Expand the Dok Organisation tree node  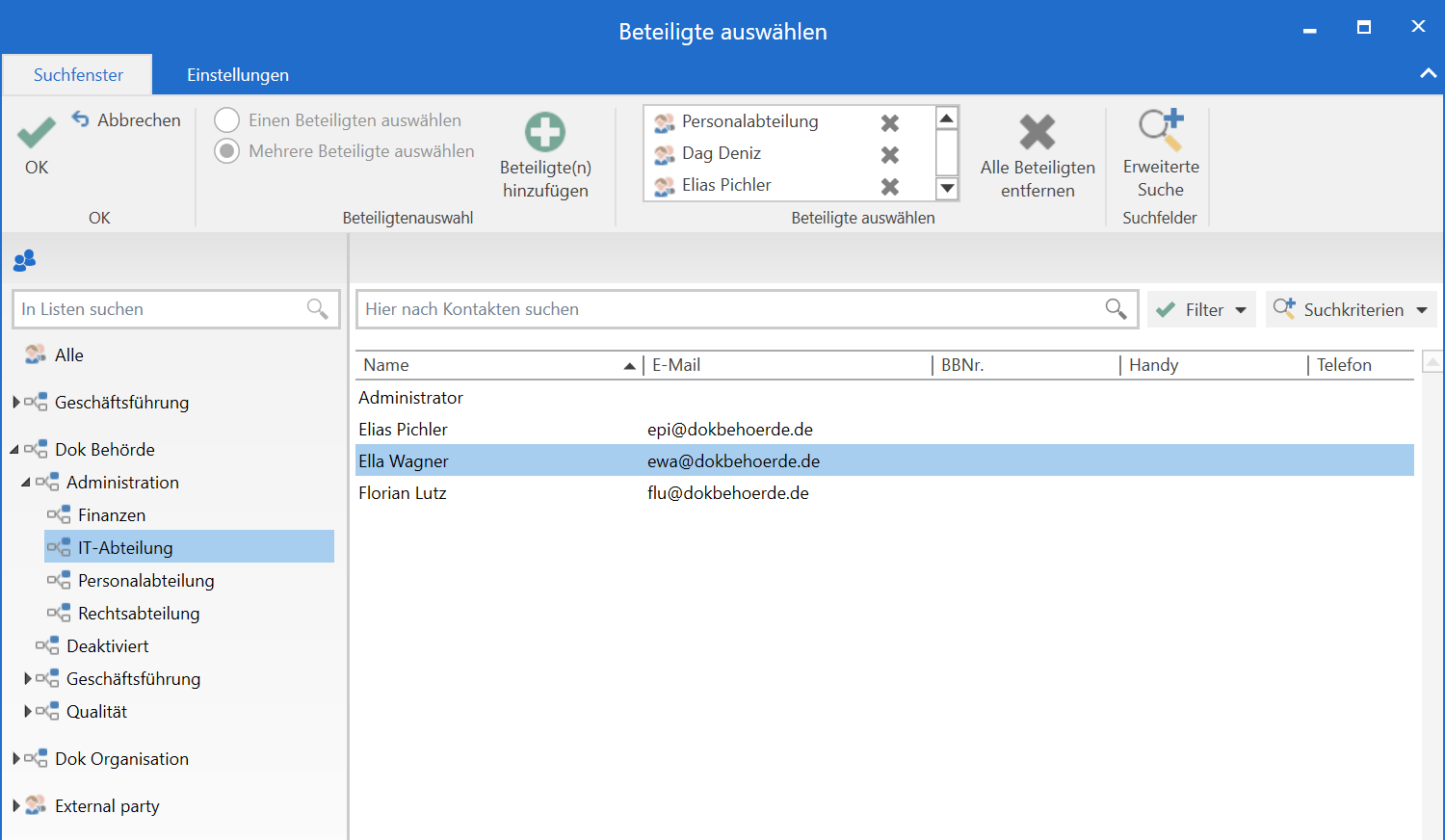tap(15, 759)
